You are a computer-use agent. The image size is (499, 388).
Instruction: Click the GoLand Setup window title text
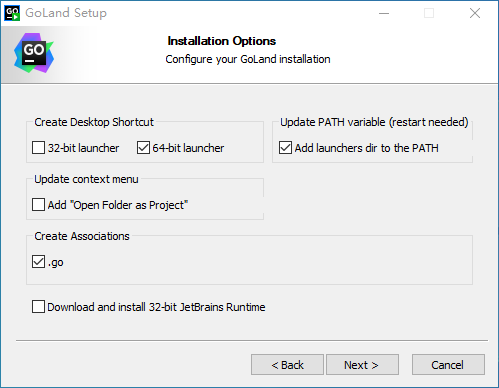coord(66,13)
